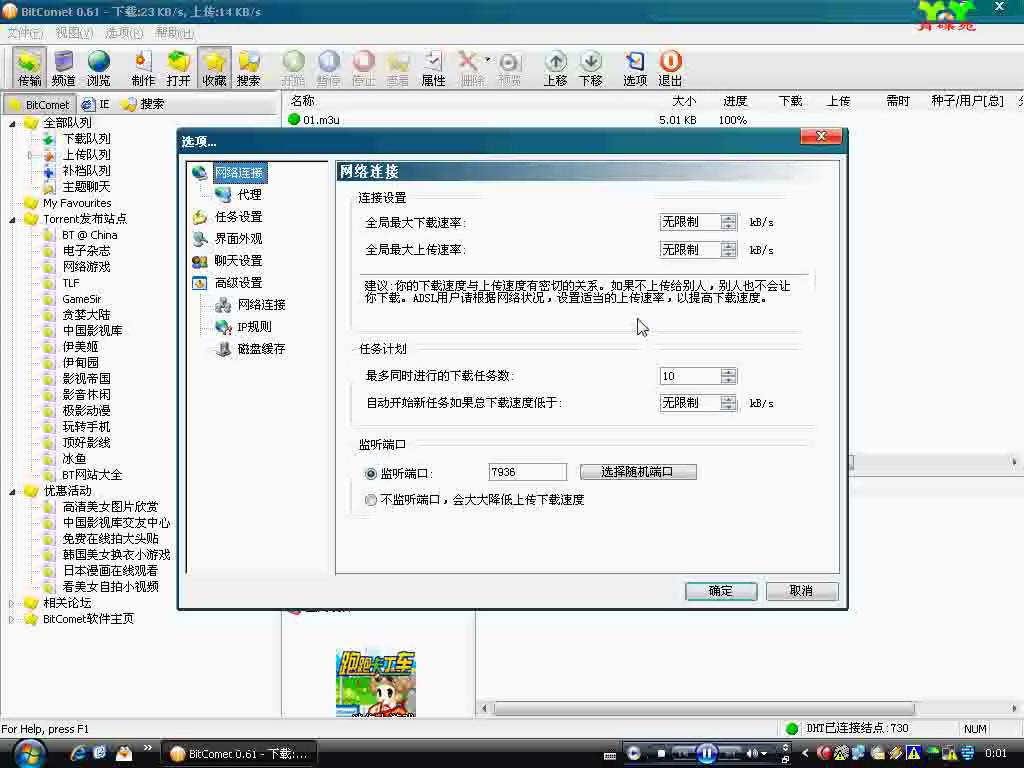Toggle the 收藏 (Favorites) toolbar icon

[214, 68]
